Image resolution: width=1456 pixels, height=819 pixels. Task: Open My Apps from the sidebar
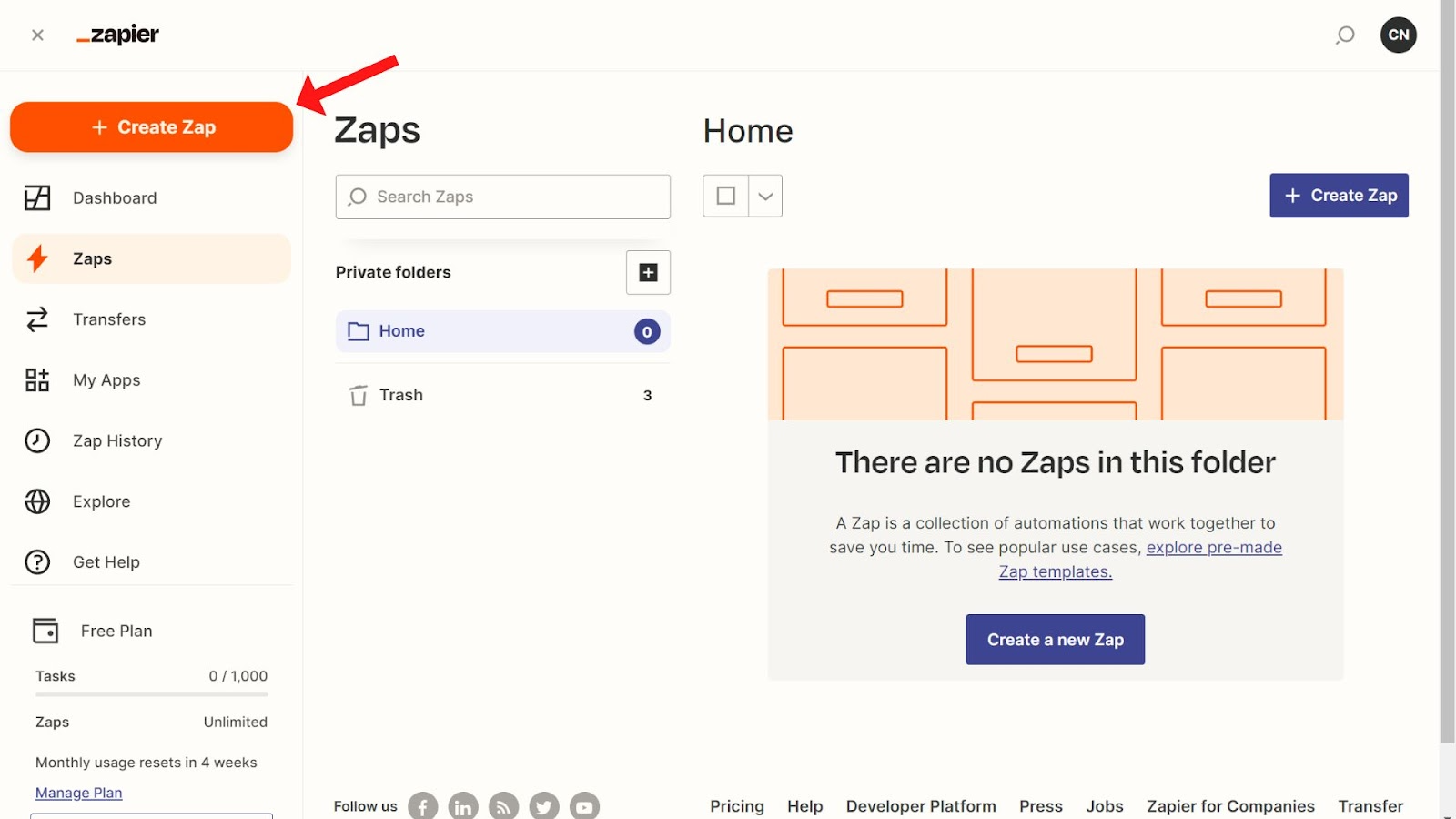click(x=151, y=380)
